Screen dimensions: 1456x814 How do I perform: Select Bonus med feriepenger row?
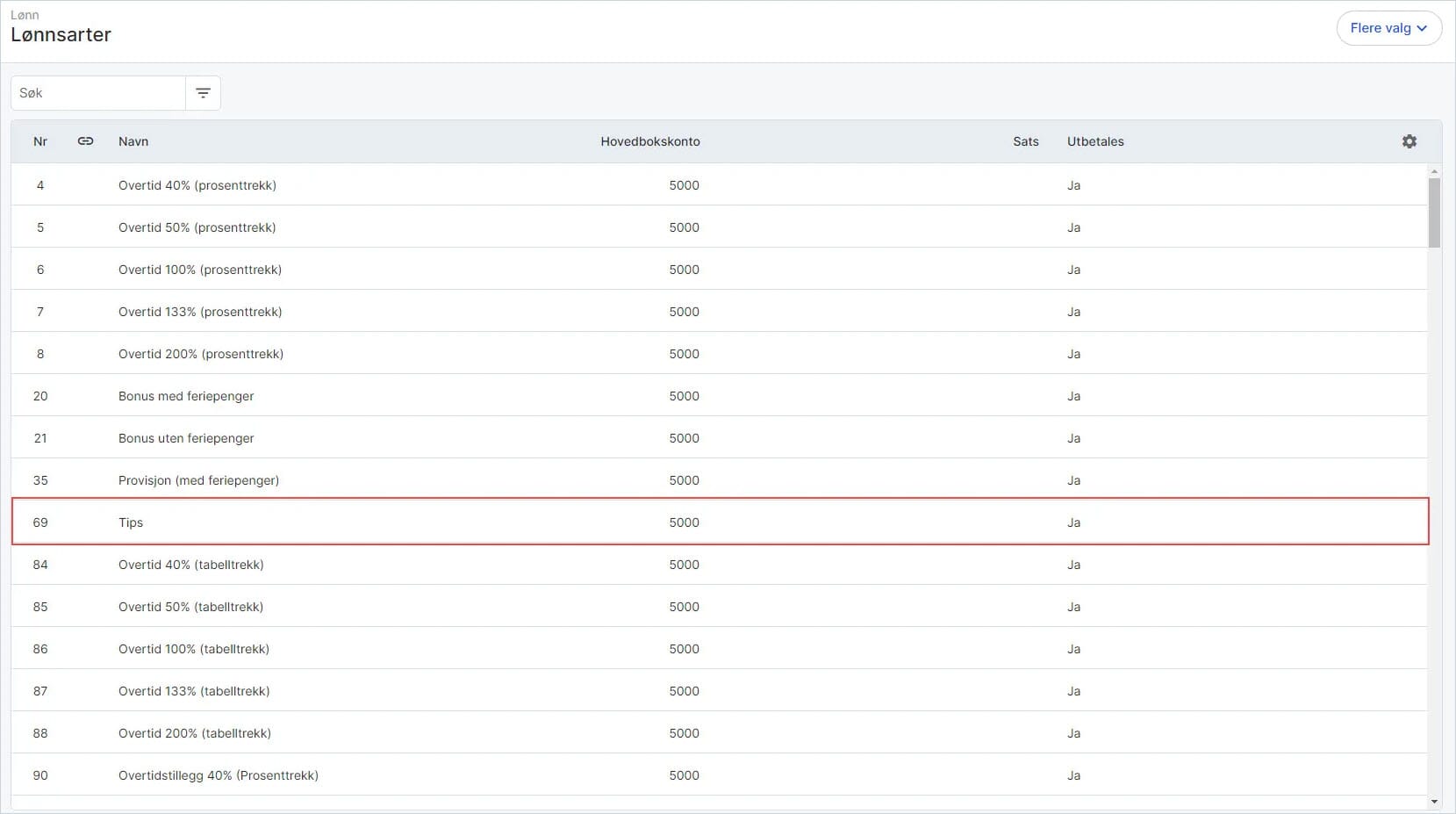click(x=720, y=396)
